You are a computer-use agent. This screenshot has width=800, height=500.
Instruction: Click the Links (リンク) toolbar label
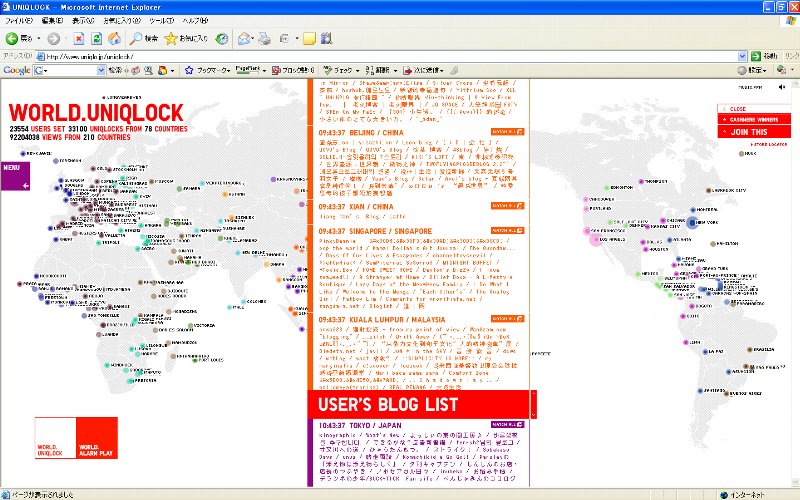[x=791, y=56]
